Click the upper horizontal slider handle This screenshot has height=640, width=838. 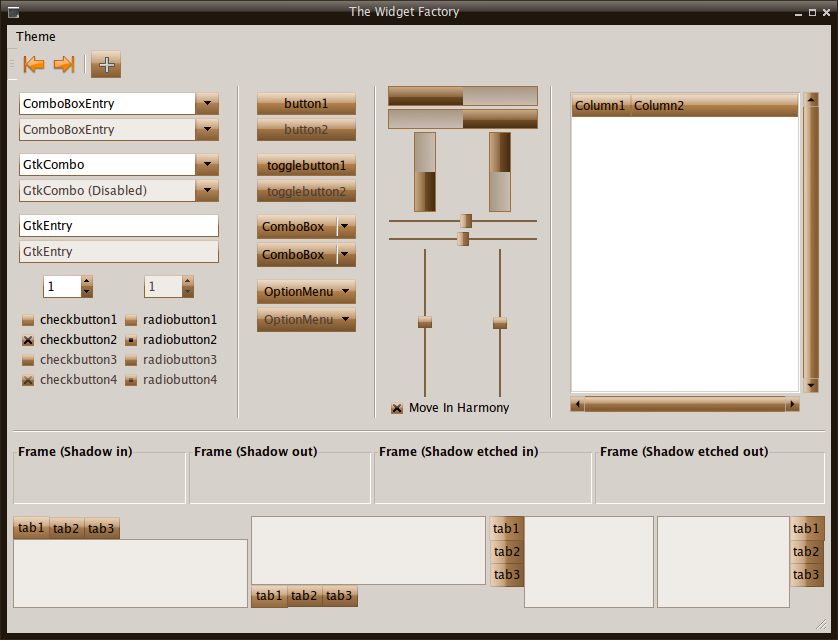click(466, 221)
